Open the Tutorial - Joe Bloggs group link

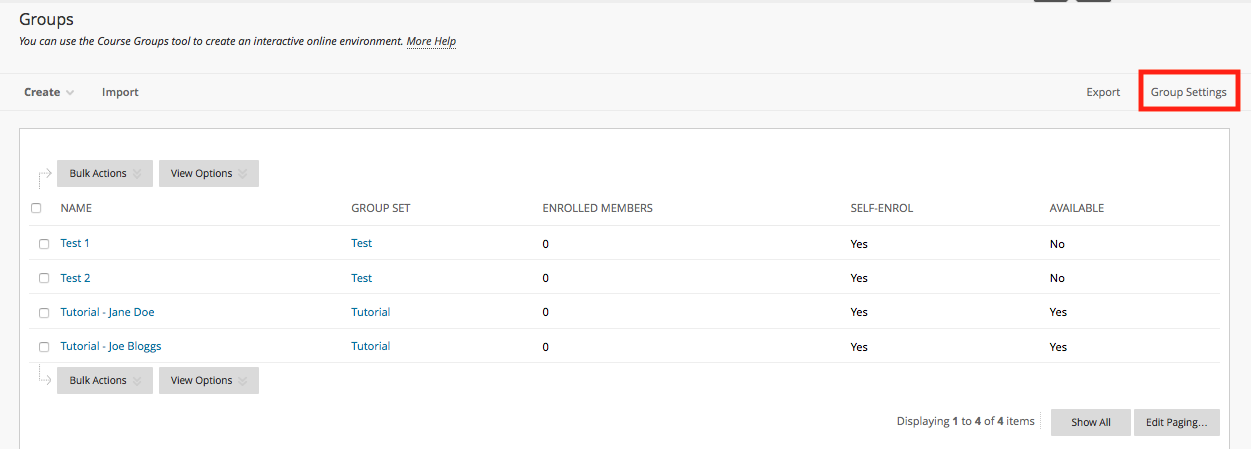tap(110, 346)
